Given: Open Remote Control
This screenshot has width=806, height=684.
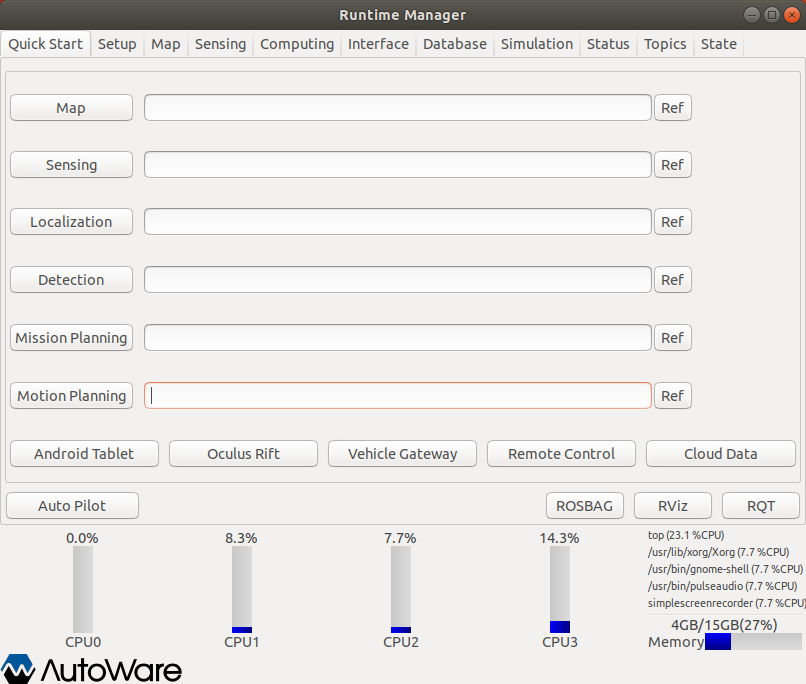Looking at the screenshot, I should [561, 454].
